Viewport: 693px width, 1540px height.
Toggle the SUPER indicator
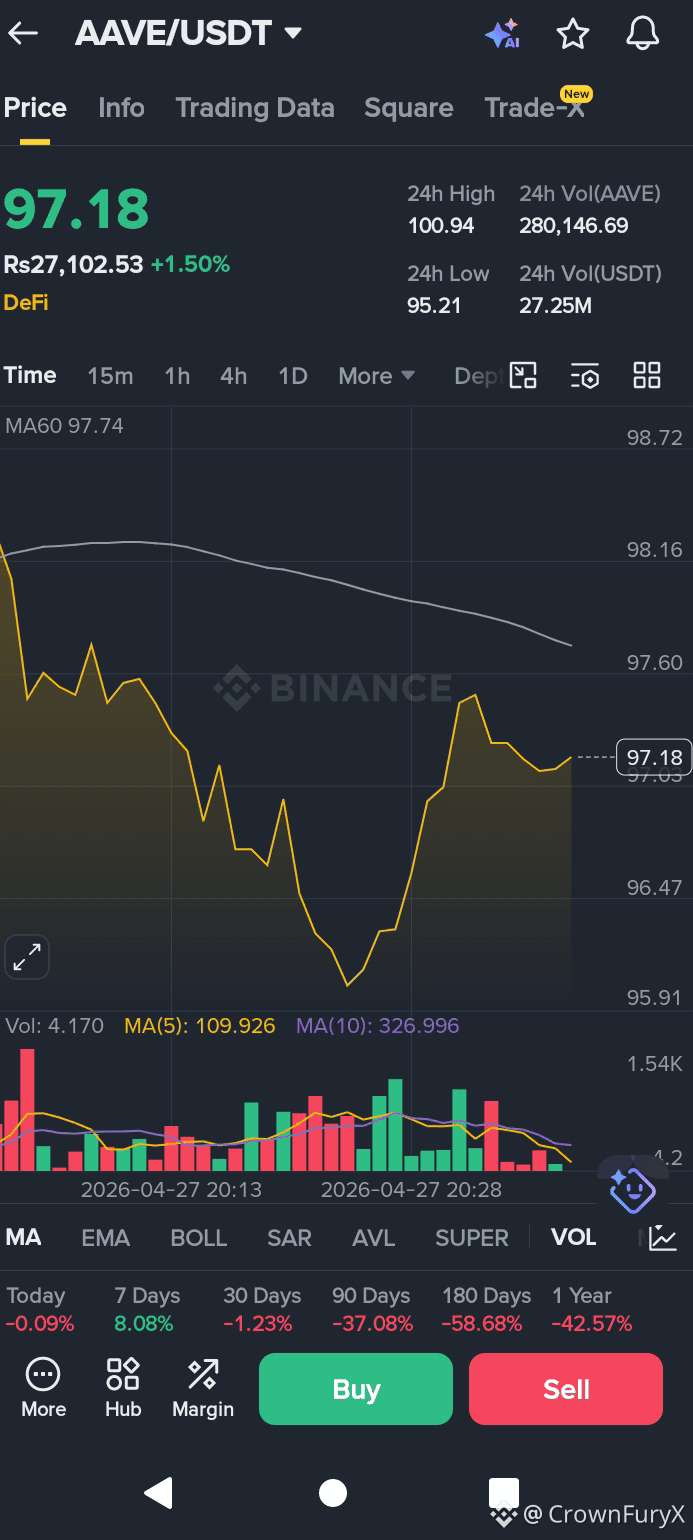472,1238
